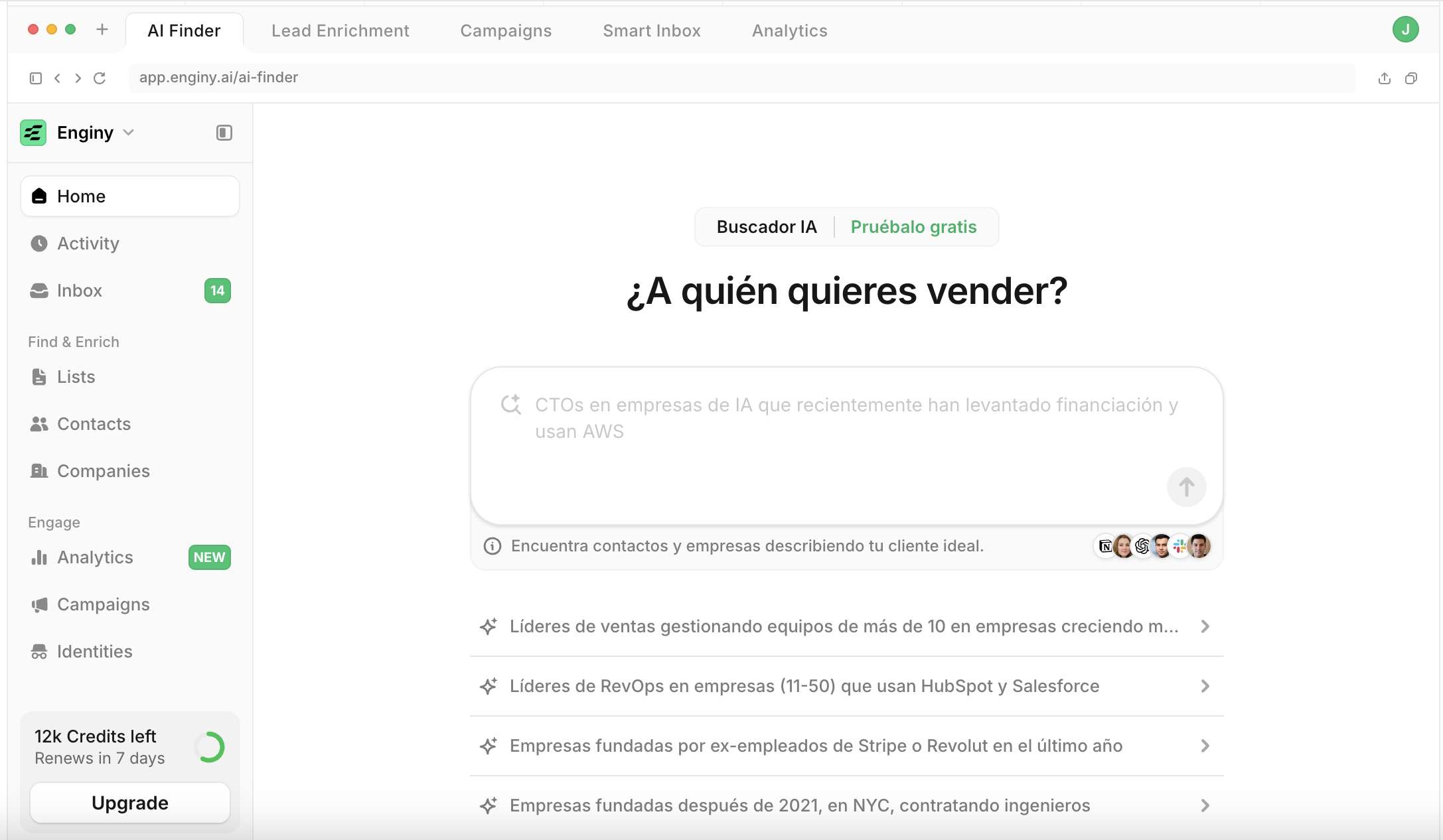
Task: Switch to Smart Inbox tab
Action: (x=651, y=31)
